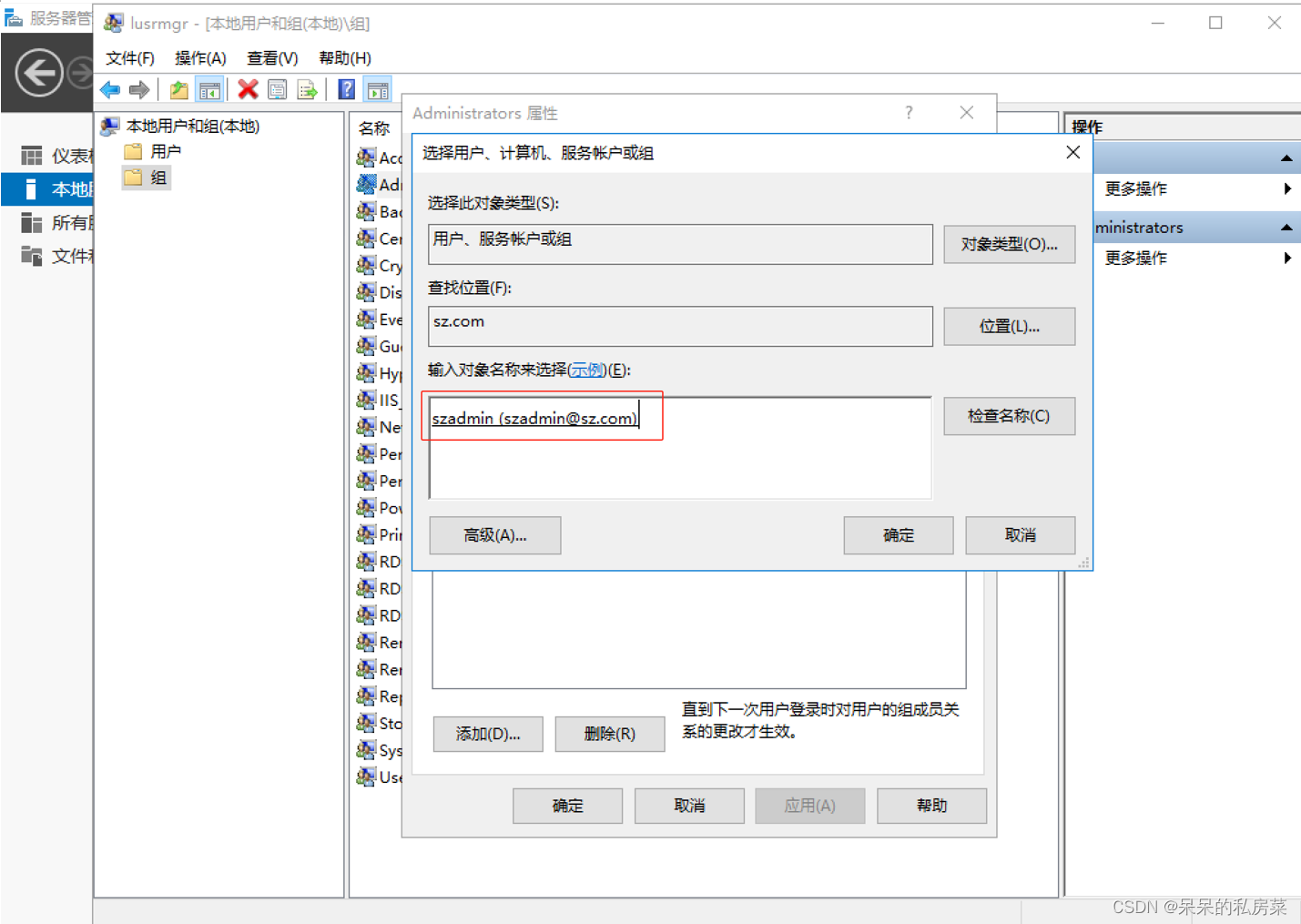
Task: Select 本地用户和组(本地) root tree node
Action: (x=181, y=126)
